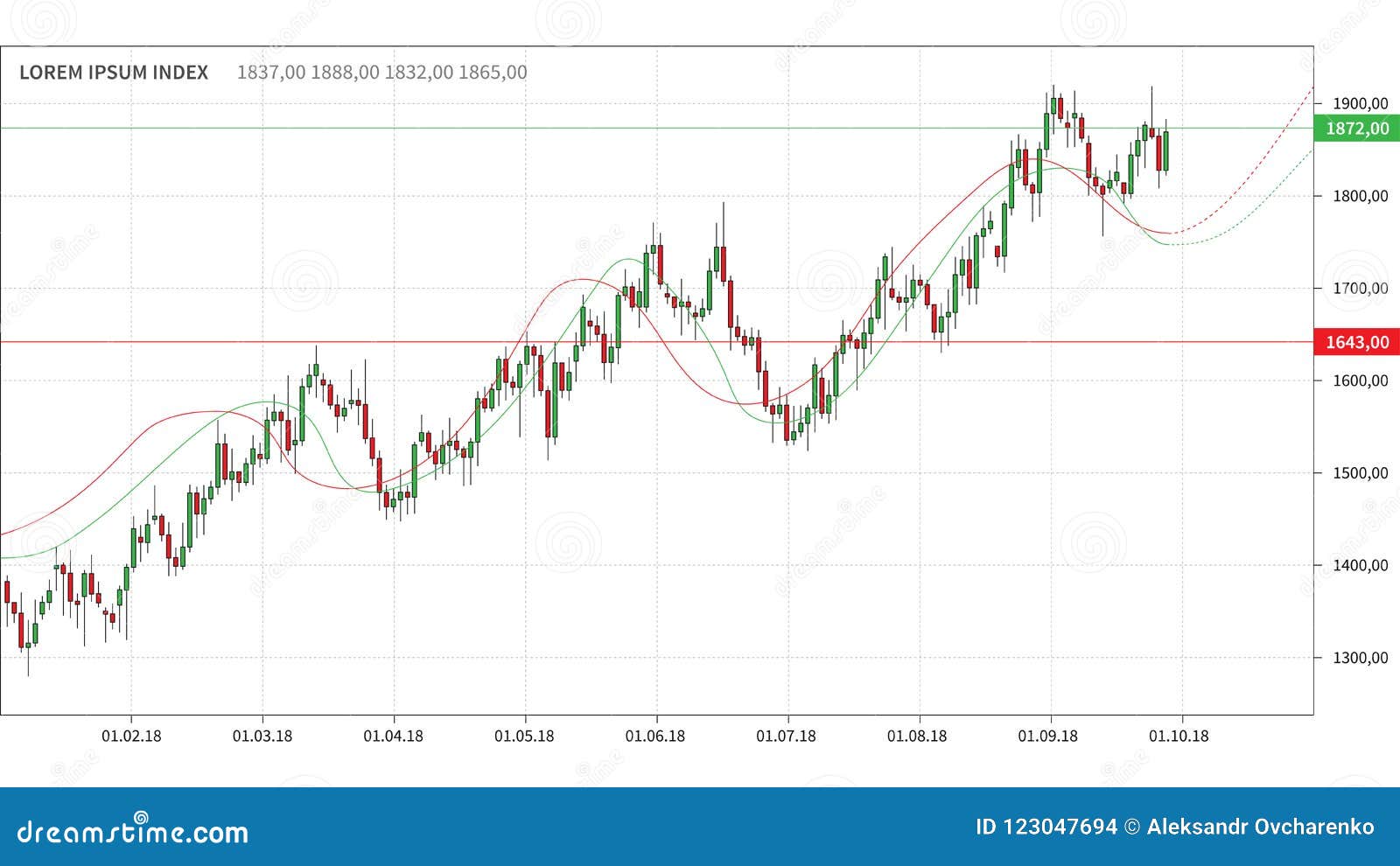
Task: Click the Aleksandr Ovcharenko author name
Action: point(1261,827)
